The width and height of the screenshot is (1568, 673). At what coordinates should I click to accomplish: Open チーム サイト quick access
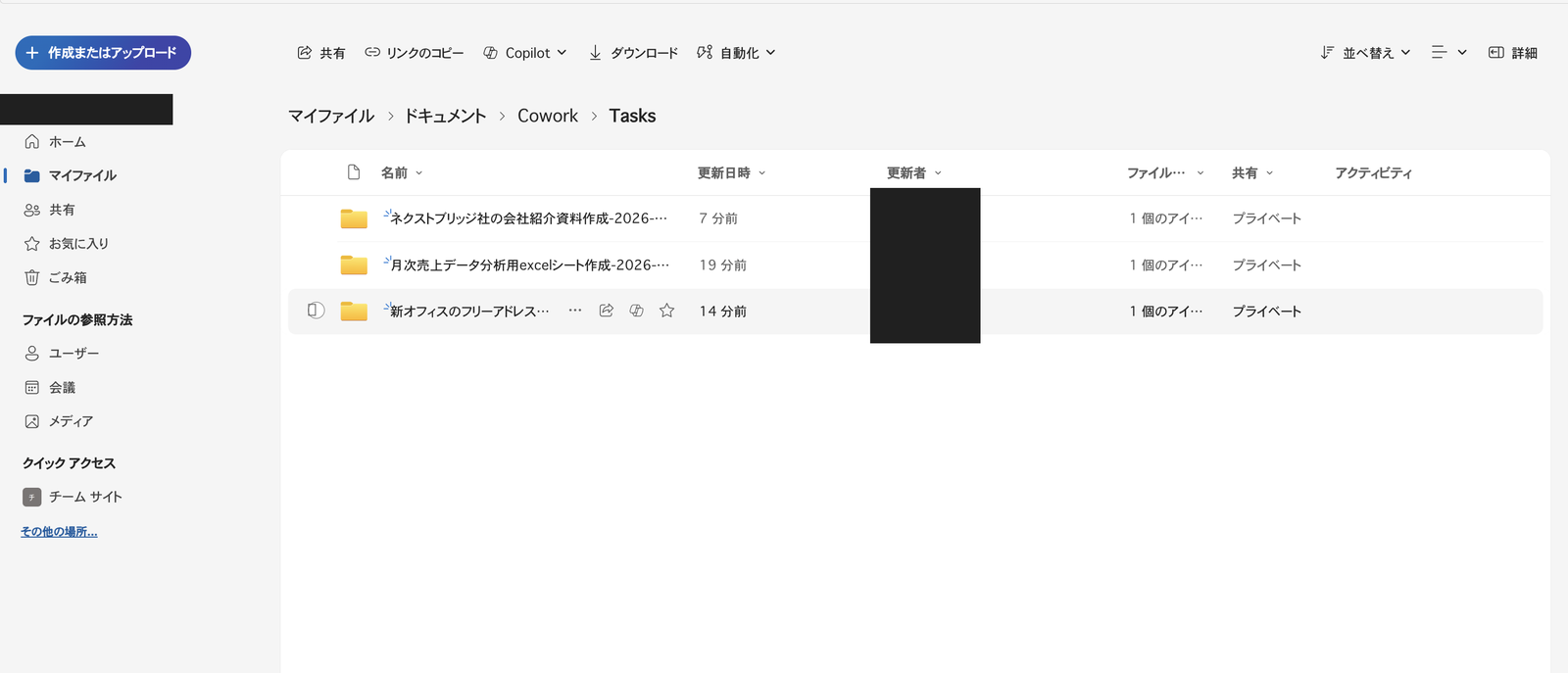73,497
